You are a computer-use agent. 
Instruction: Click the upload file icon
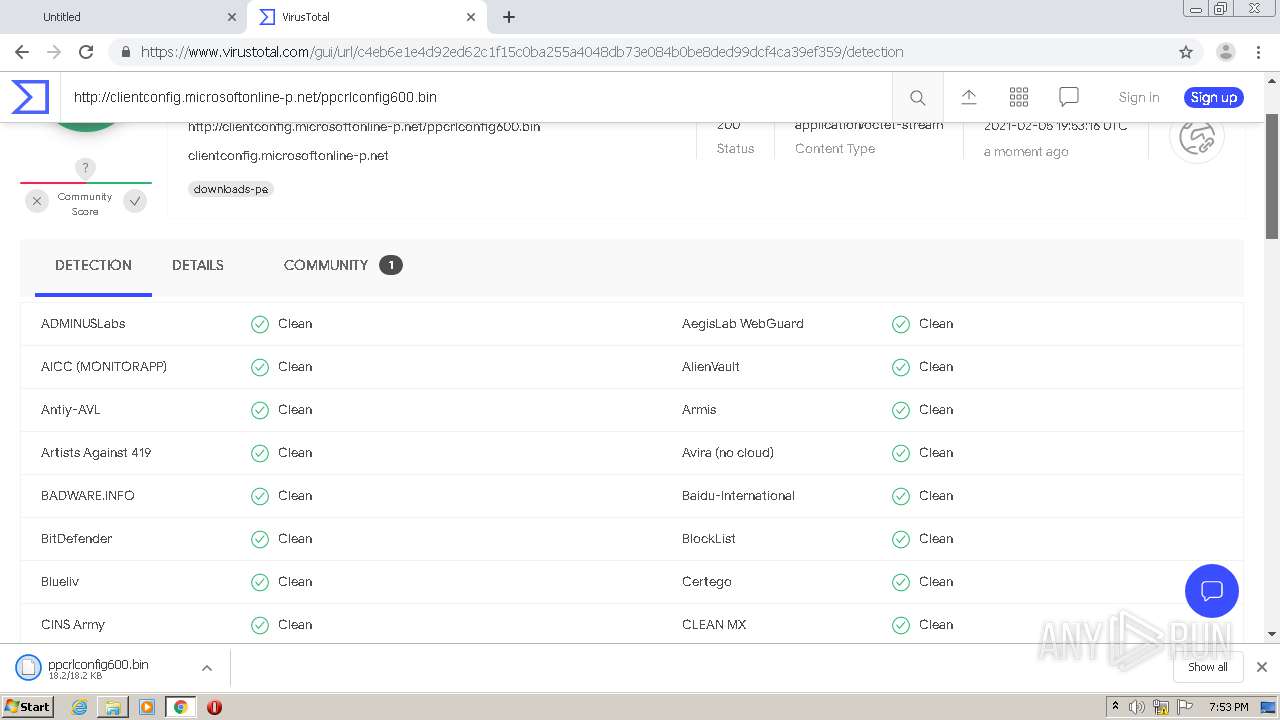tap(968, 97)
